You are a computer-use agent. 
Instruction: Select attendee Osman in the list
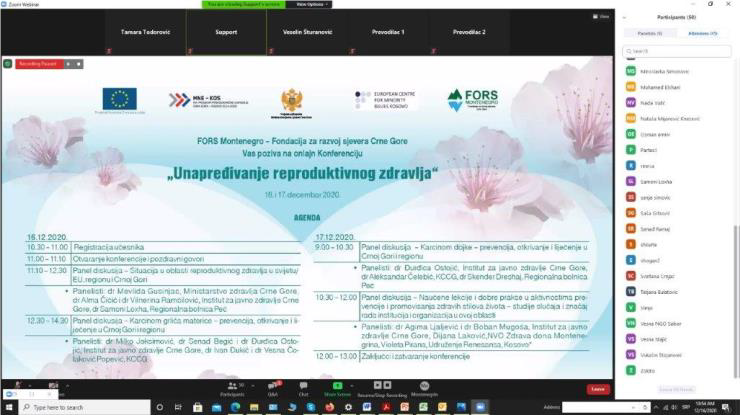click(x=678, y=135)
